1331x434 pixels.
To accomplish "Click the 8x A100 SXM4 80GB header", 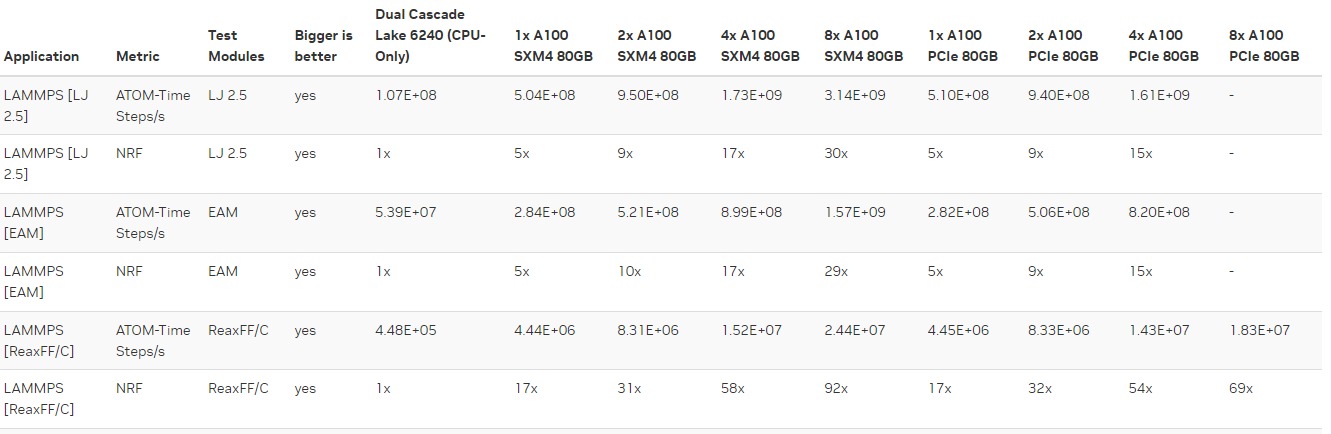I will point(863,46).
